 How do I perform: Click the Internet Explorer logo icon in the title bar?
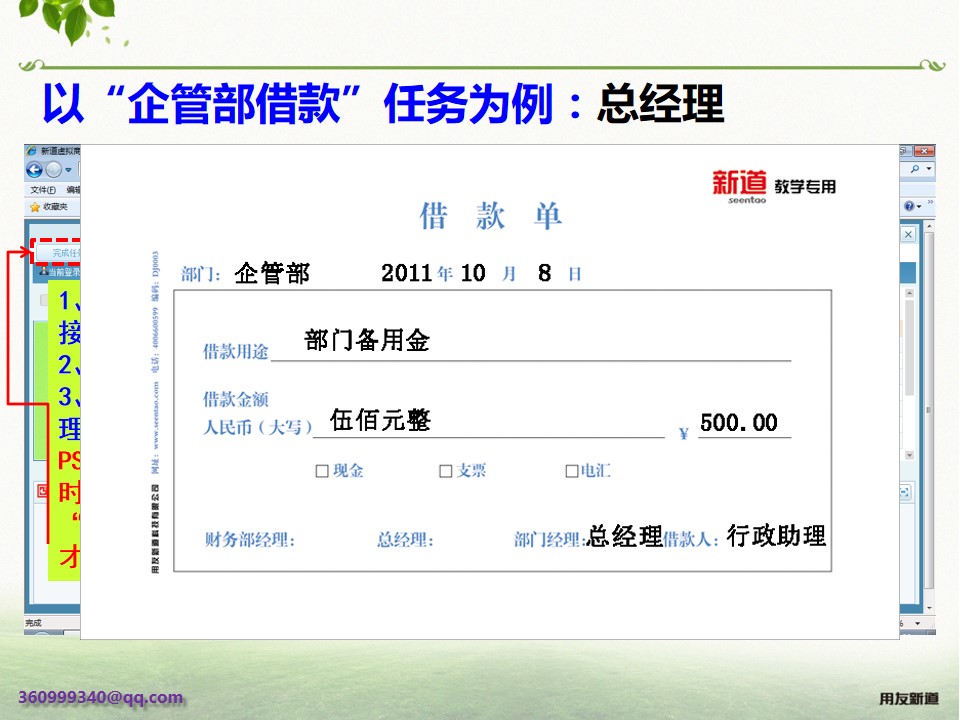[32, 151]
